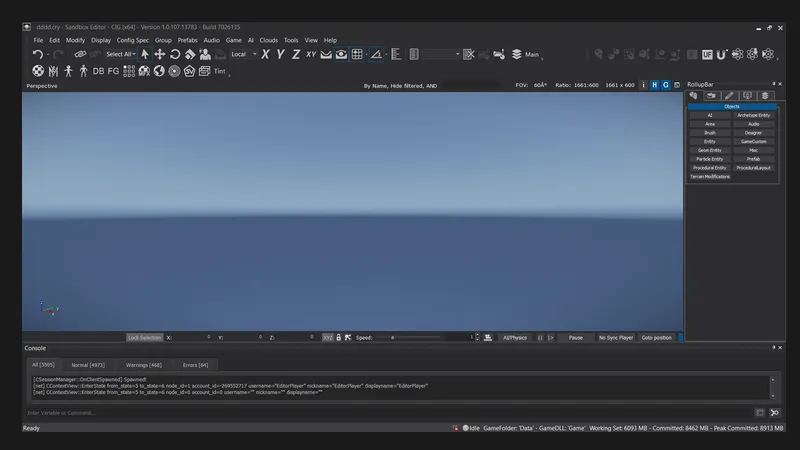
Task: Click the soccer ball physics icon
Action: click(x=38, y=71)
